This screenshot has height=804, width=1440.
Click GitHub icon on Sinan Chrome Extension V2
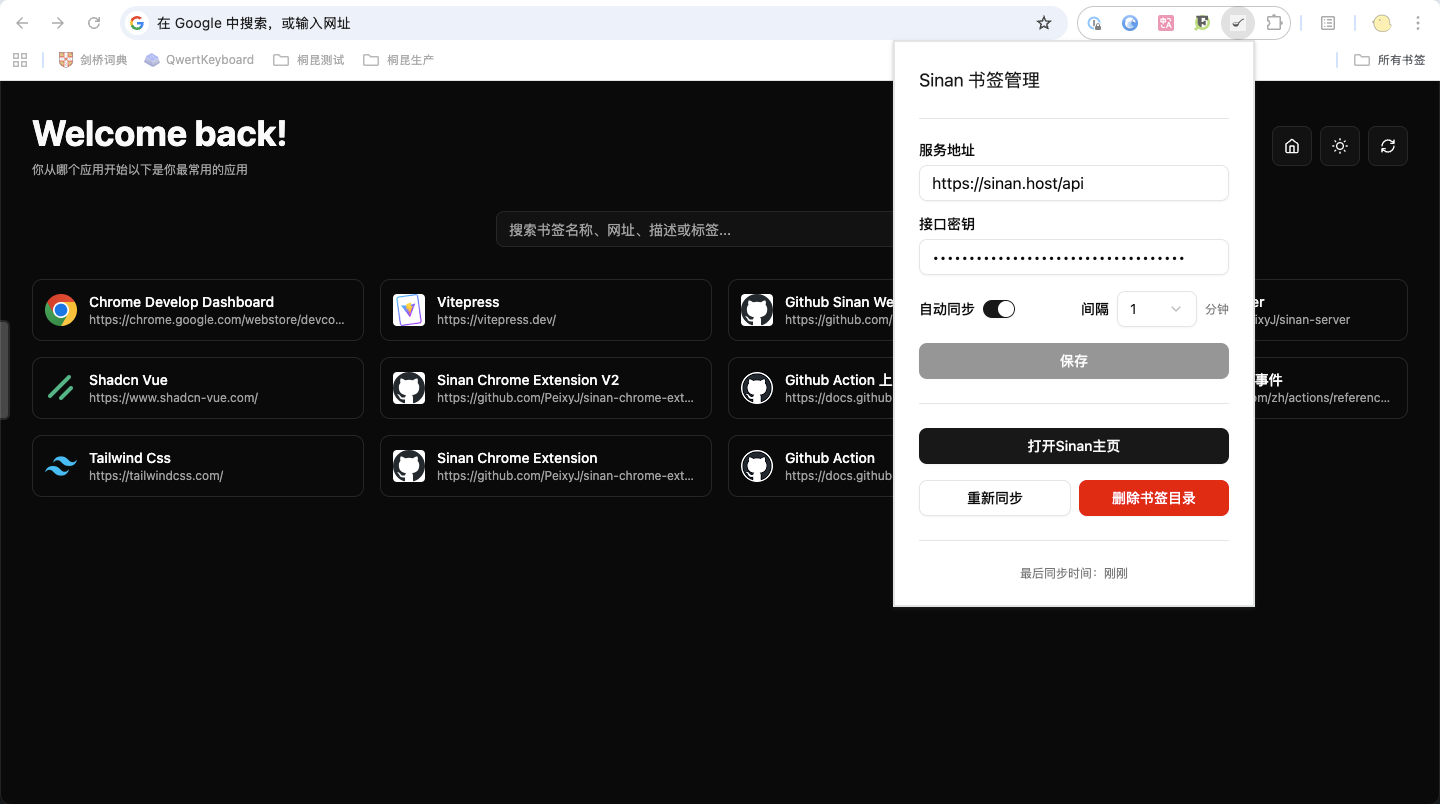click(409, 388)
